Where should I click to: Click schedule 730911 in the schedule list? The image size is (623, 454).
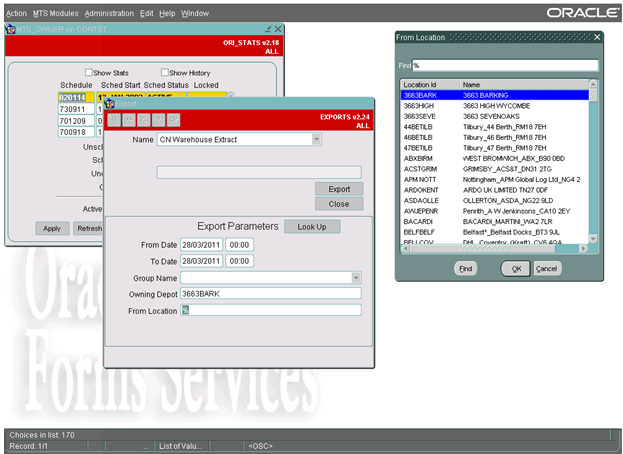click(76, 109)
